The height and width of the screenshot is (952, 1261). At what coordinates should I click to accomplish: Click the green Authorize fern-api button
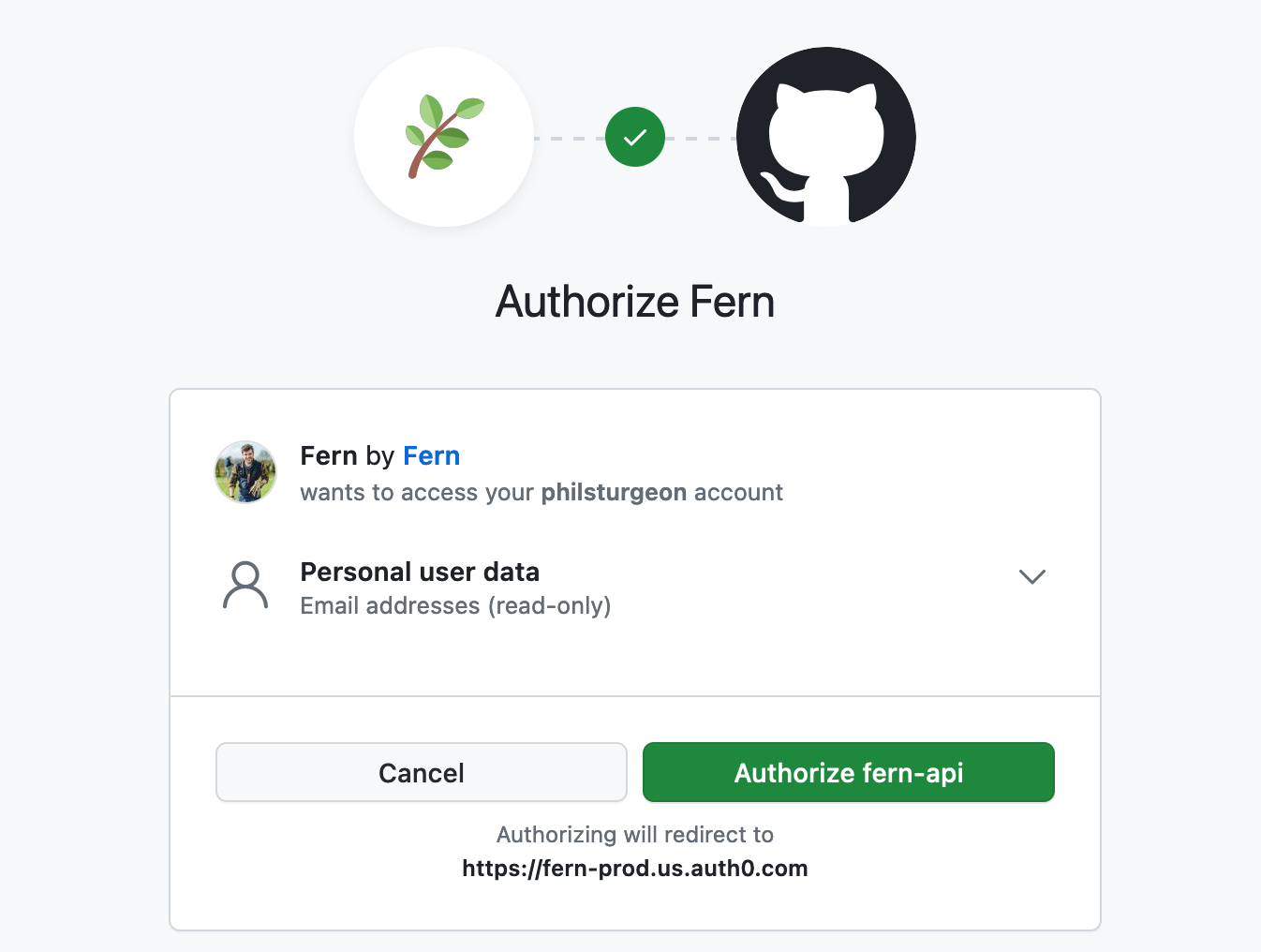[x=849, y=772]
